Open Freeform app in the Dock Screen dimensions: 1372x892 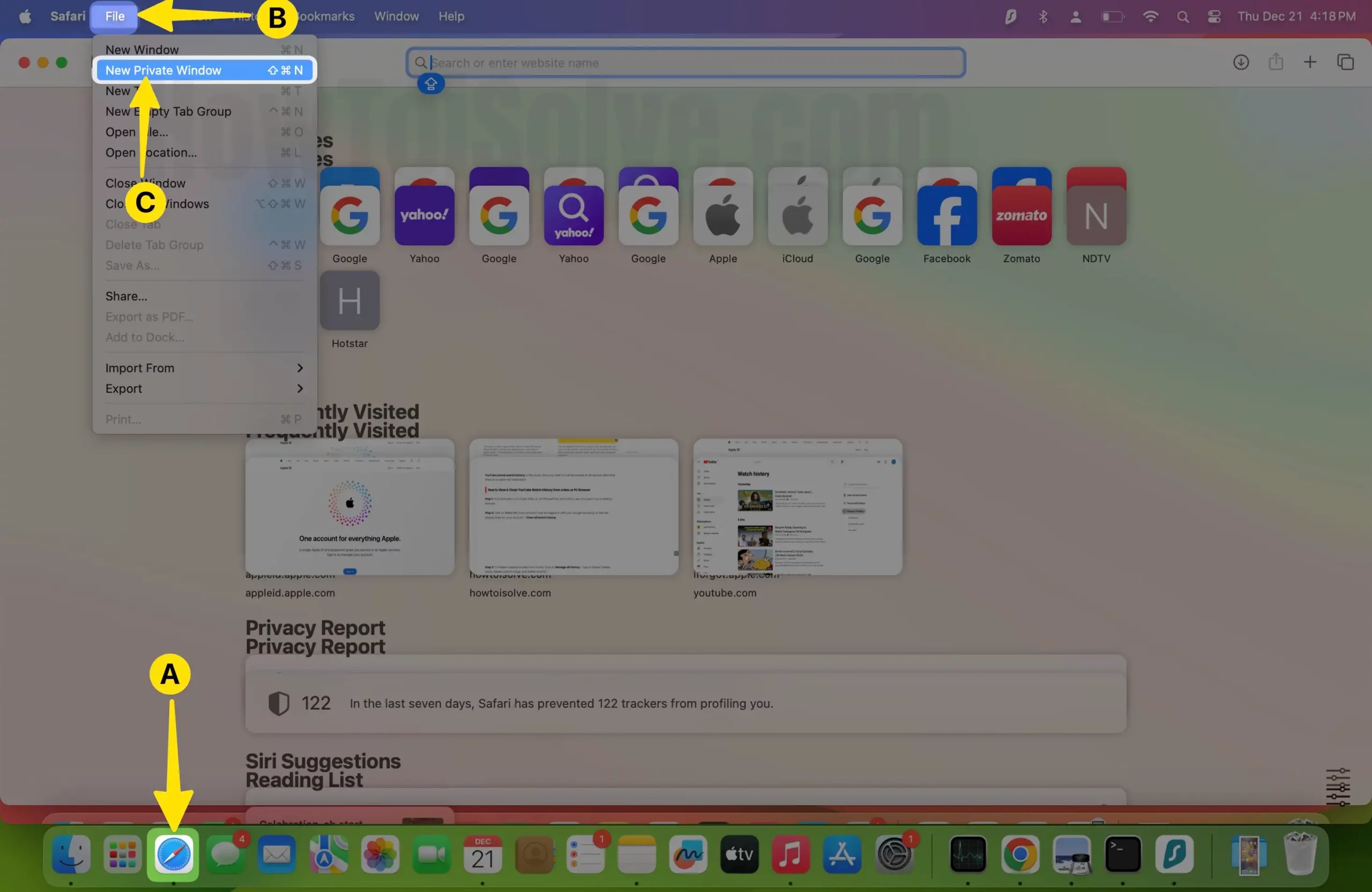tap(688, 854)
